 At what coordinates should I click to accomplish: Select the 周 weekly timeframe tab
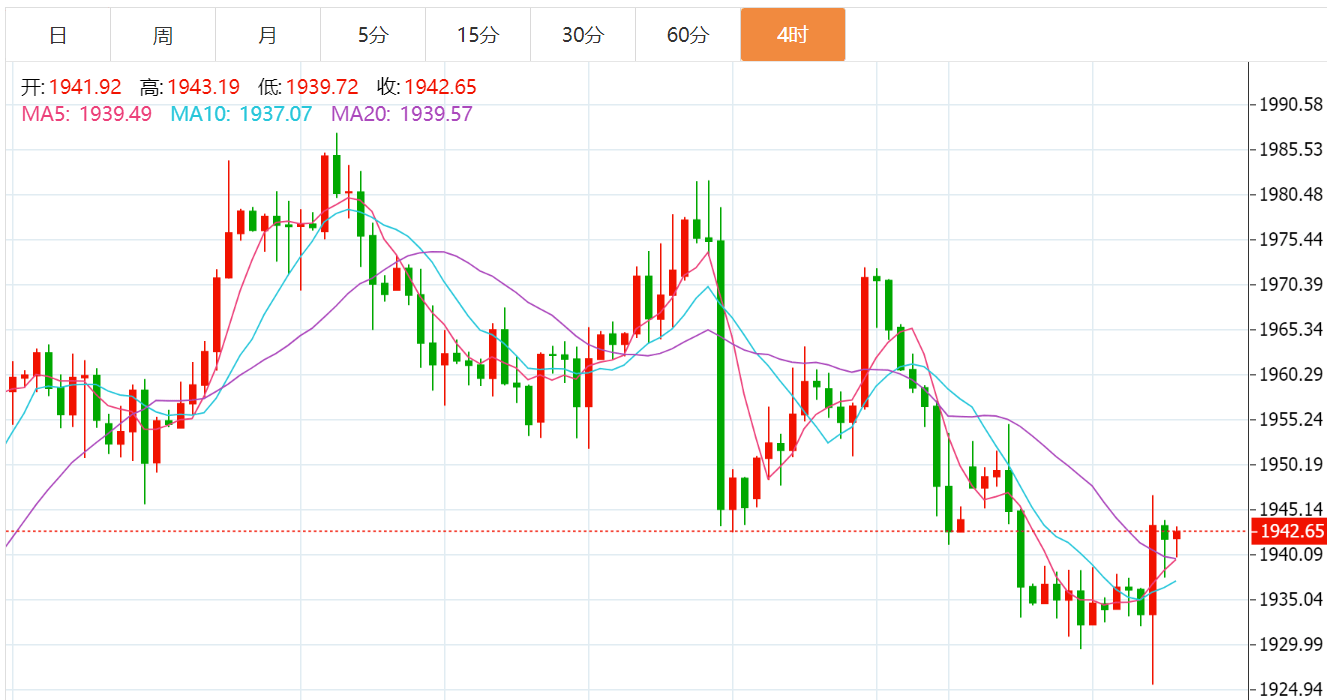click(x=163, y=35)
